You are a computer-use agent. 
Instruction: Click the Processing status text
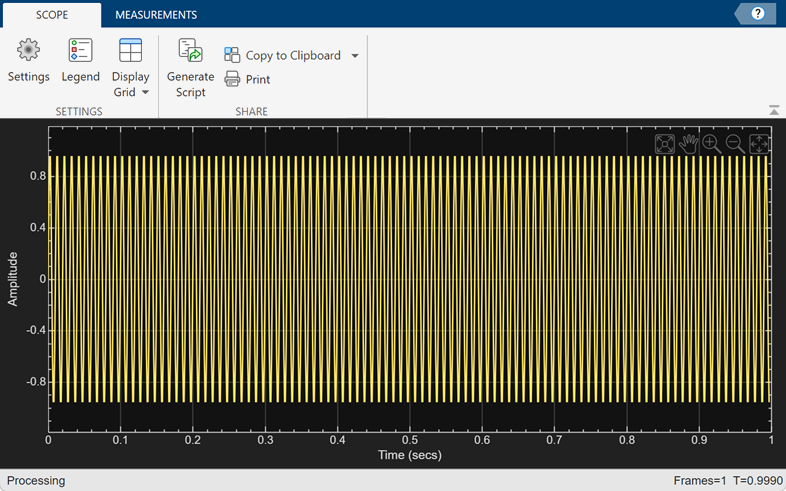(x=37, y=480)
